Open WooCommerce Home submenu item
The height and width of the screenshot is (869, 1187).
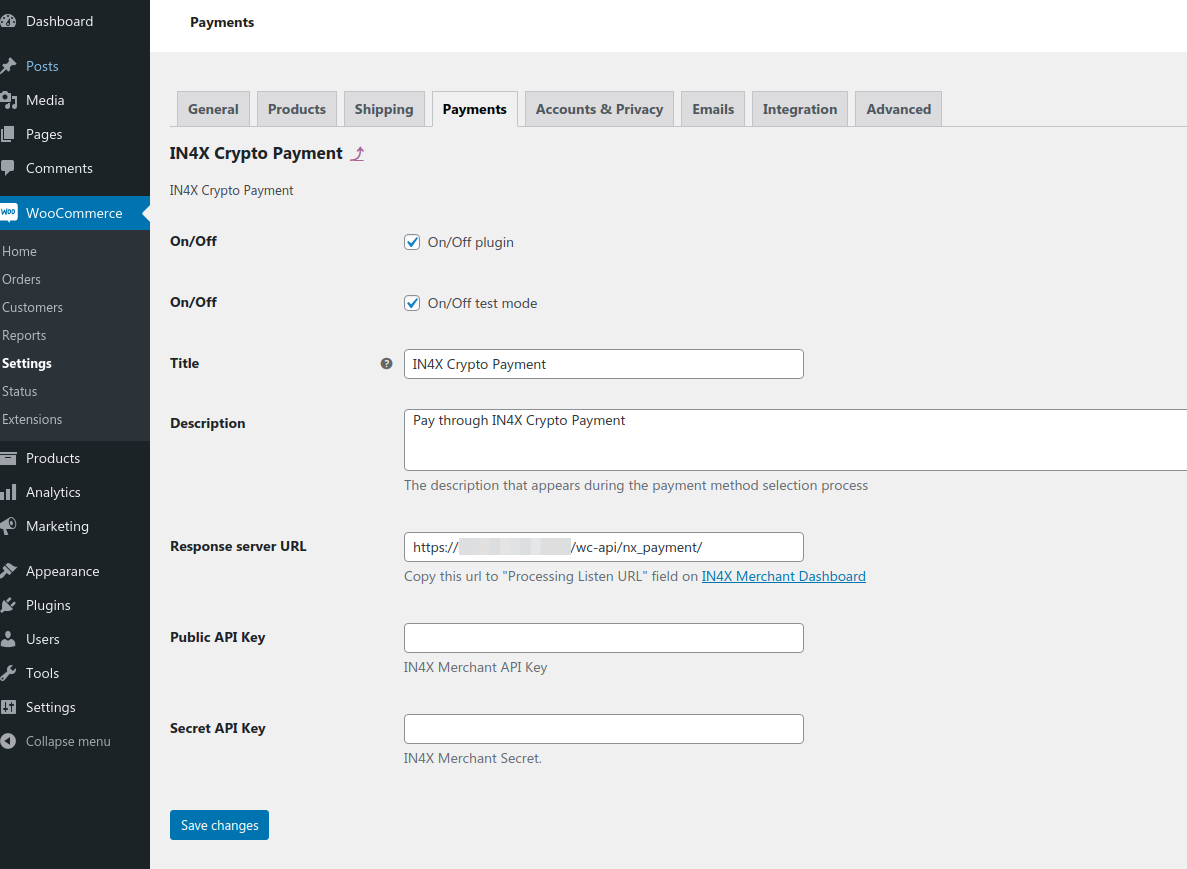tap(19, 251)
